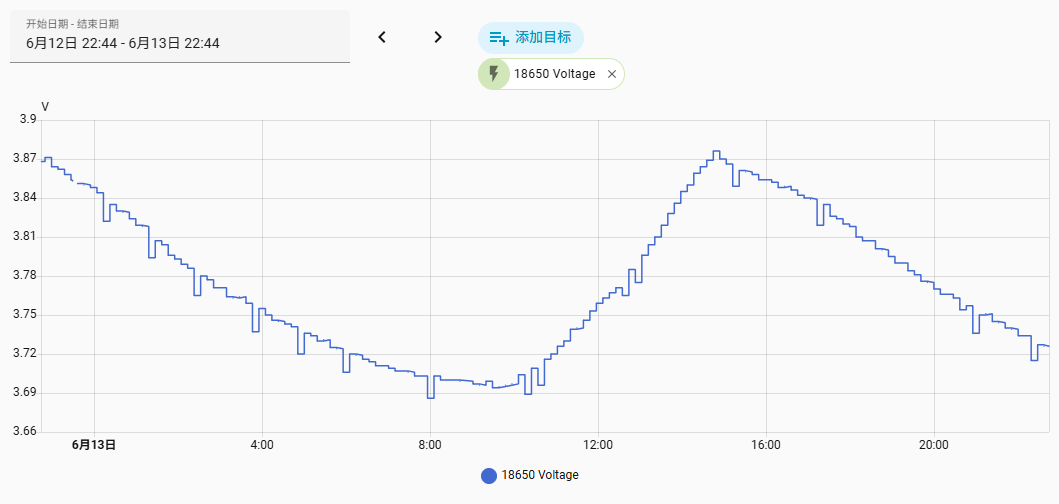
Task: Click the blue legend circle below chart
Action: 489,476
